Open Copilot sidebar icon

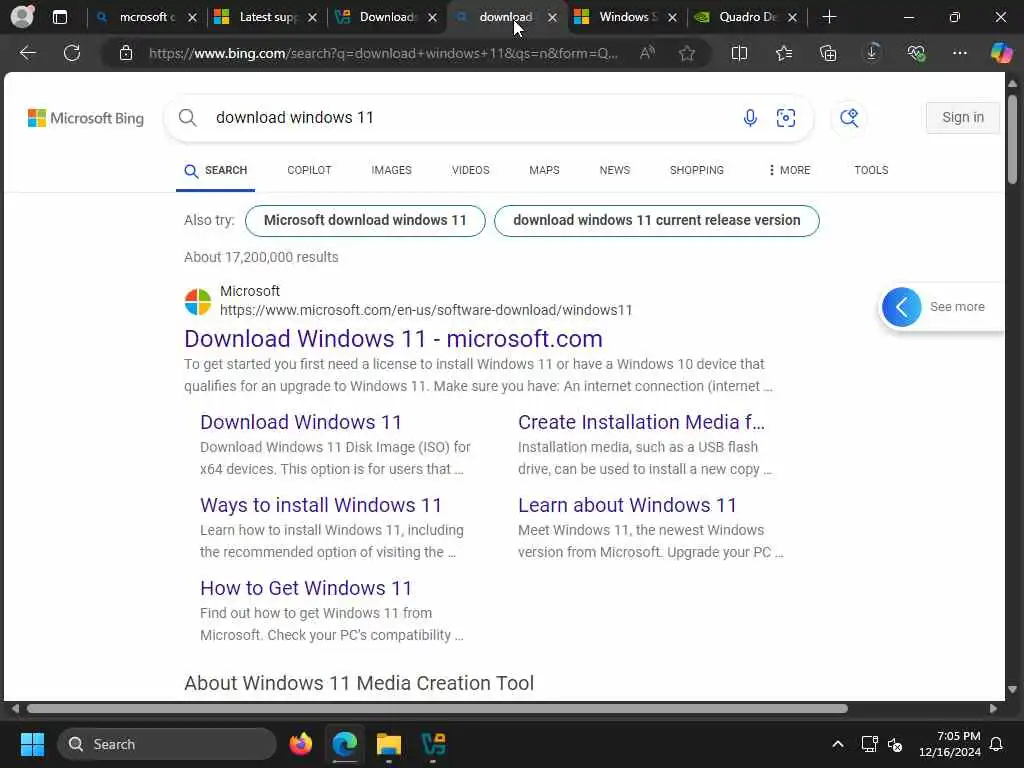(x=1001, y=53)
